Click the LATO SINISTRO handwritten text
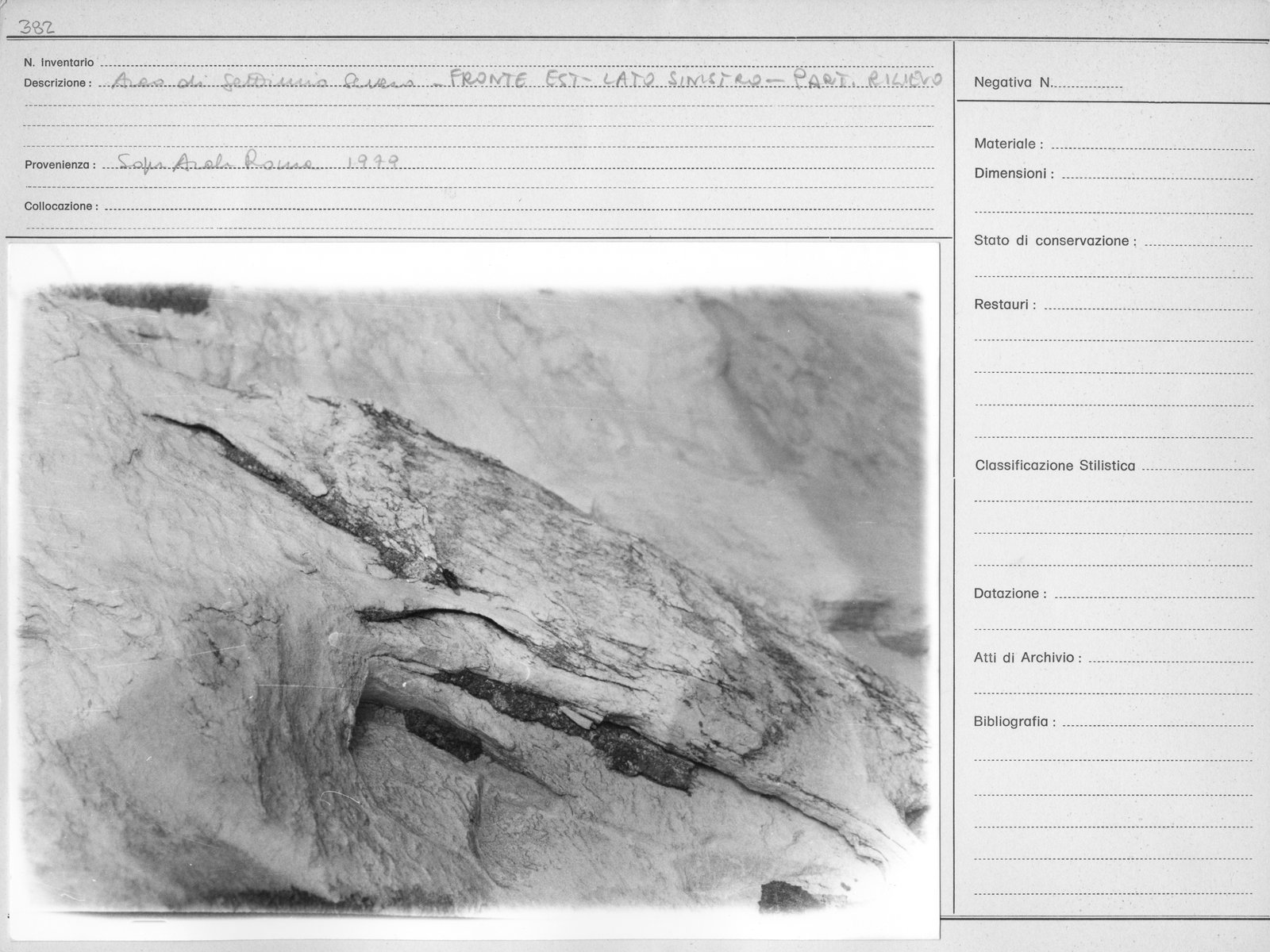 [683, 80]
